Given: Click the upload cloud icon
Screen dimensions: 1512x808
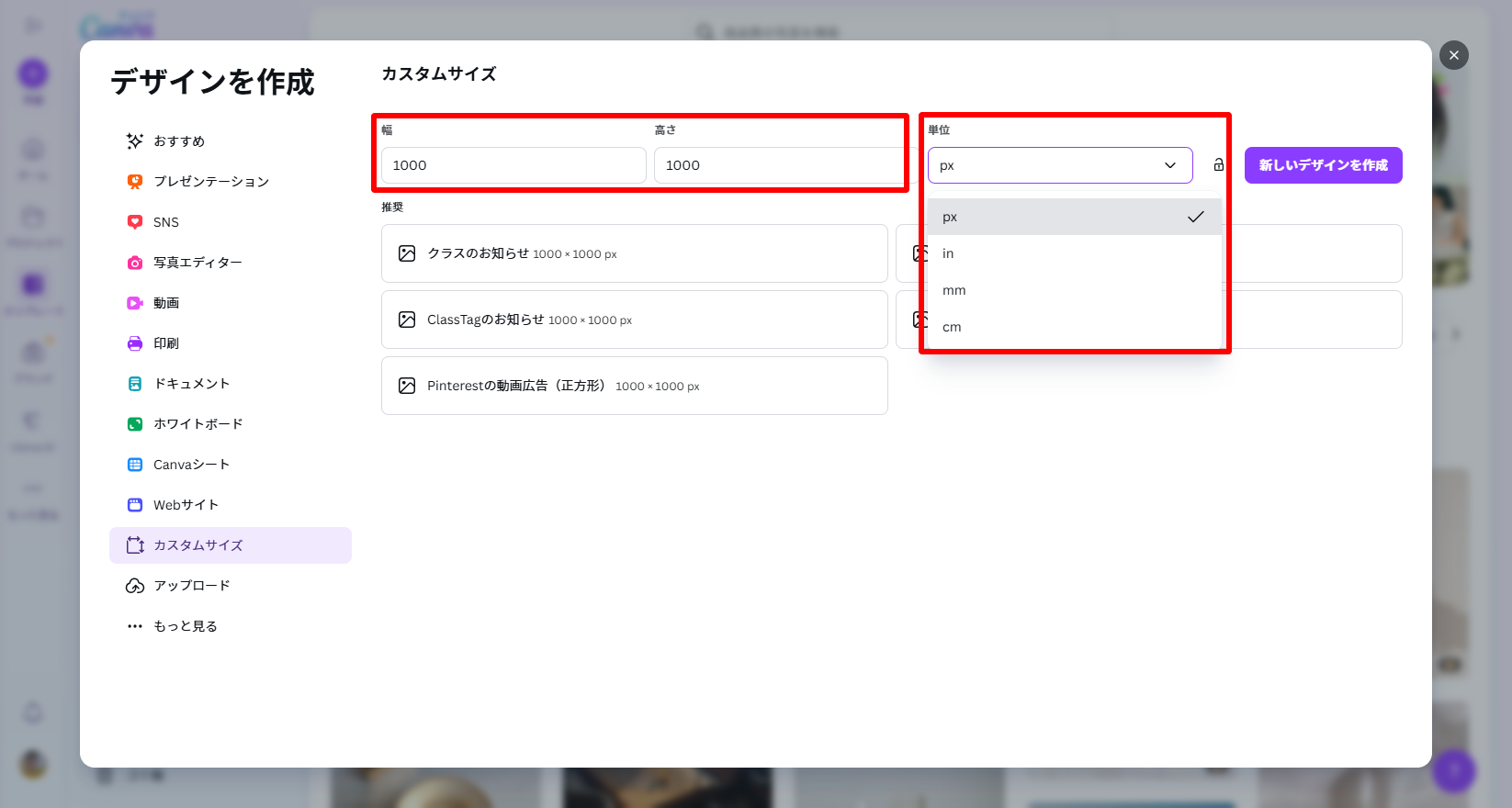Looking at the screenshot, I should click(135, 586).
